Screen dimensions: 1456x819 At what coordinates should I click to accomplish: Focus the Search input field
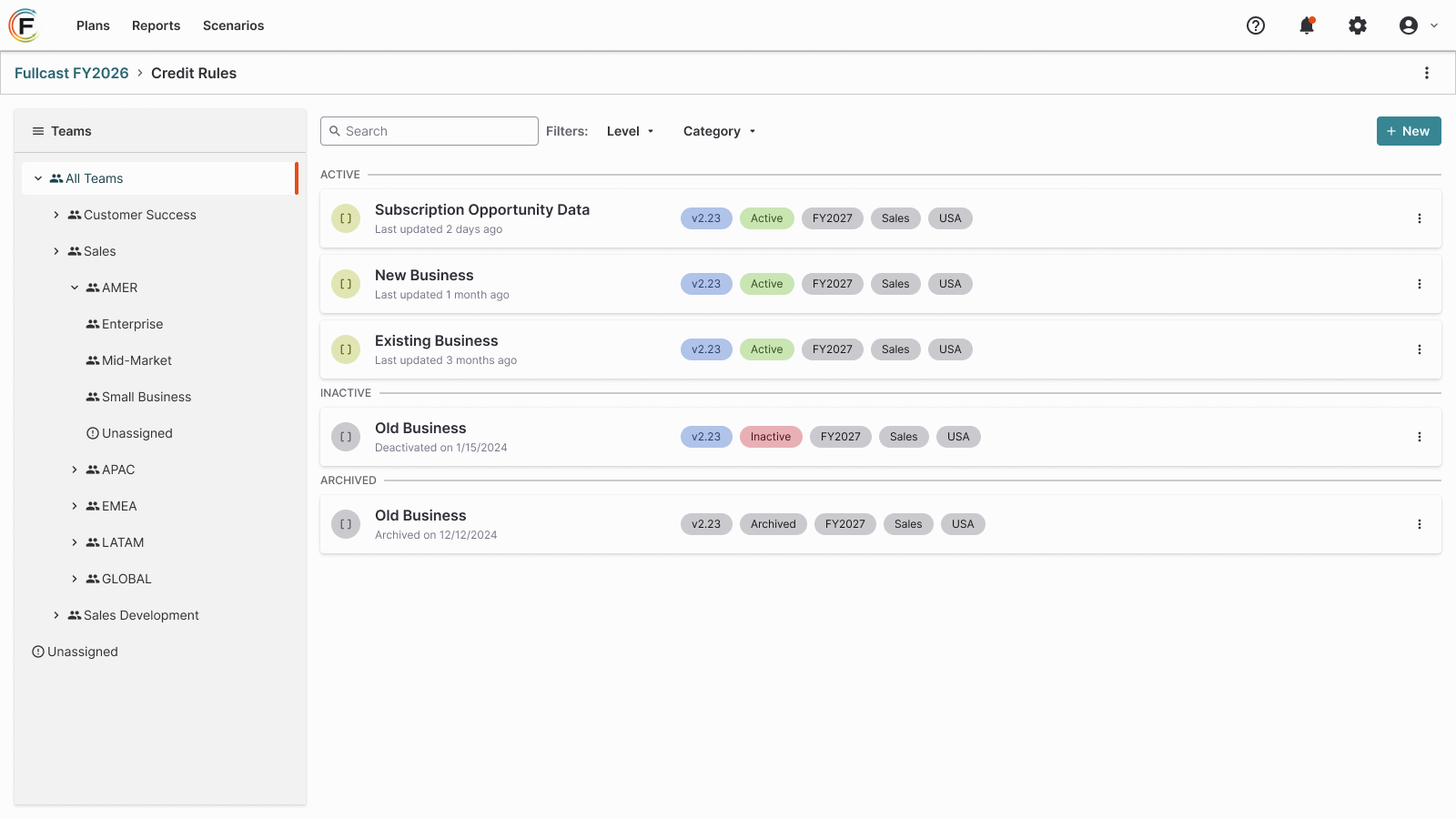click(x=430, y=131)
